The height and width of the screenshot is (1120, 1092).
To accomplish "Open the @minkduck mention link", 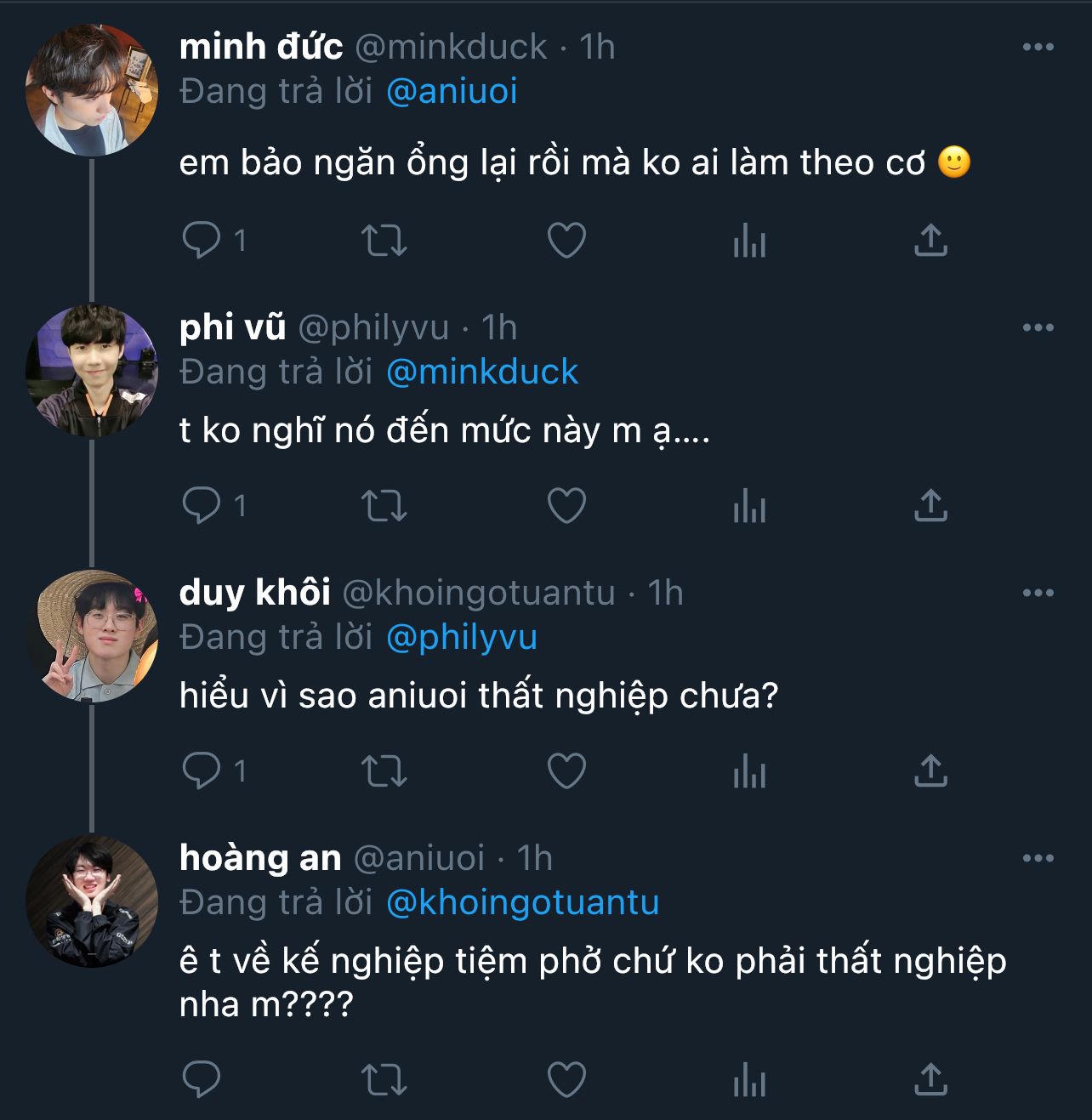I will click(x=482, y=372).
